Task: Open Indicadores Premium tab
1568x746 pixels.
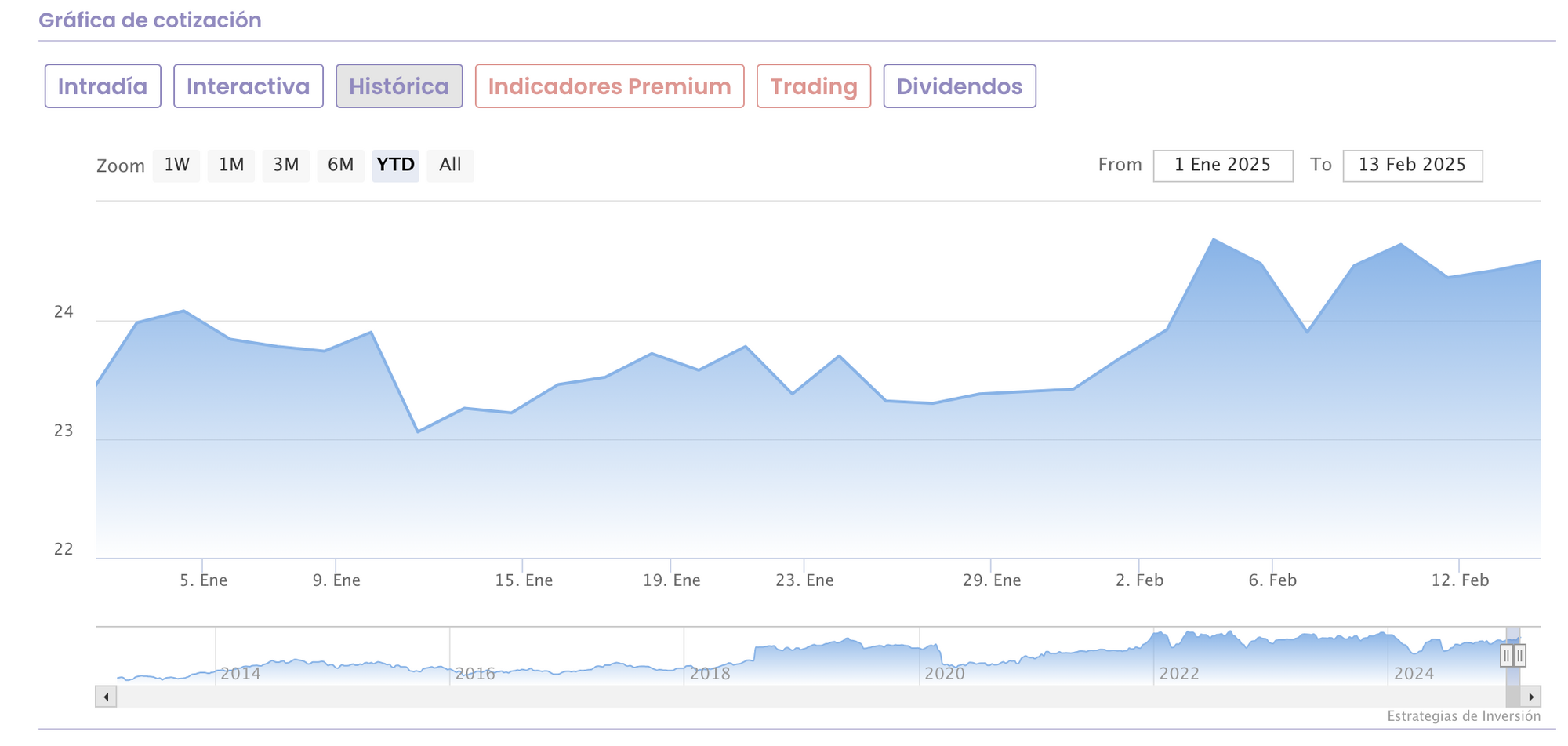Action: (609, 86)
